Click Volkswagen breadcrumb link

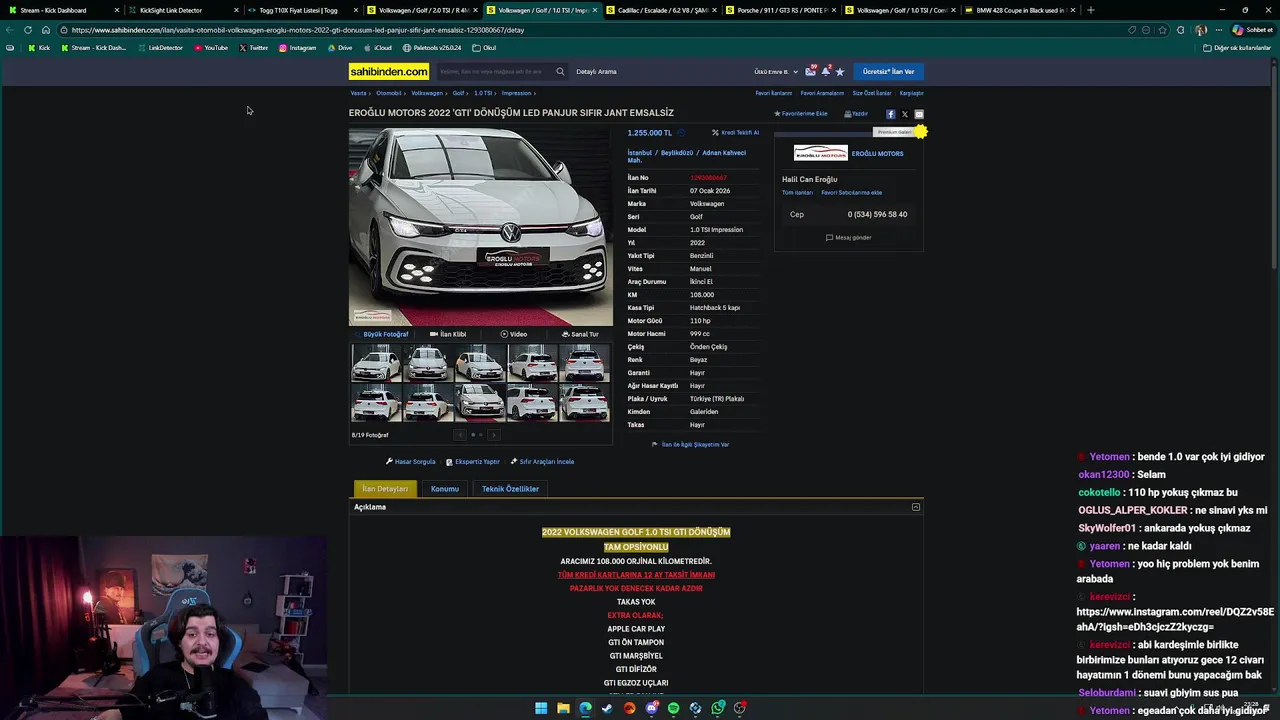[x=427, y=93]
